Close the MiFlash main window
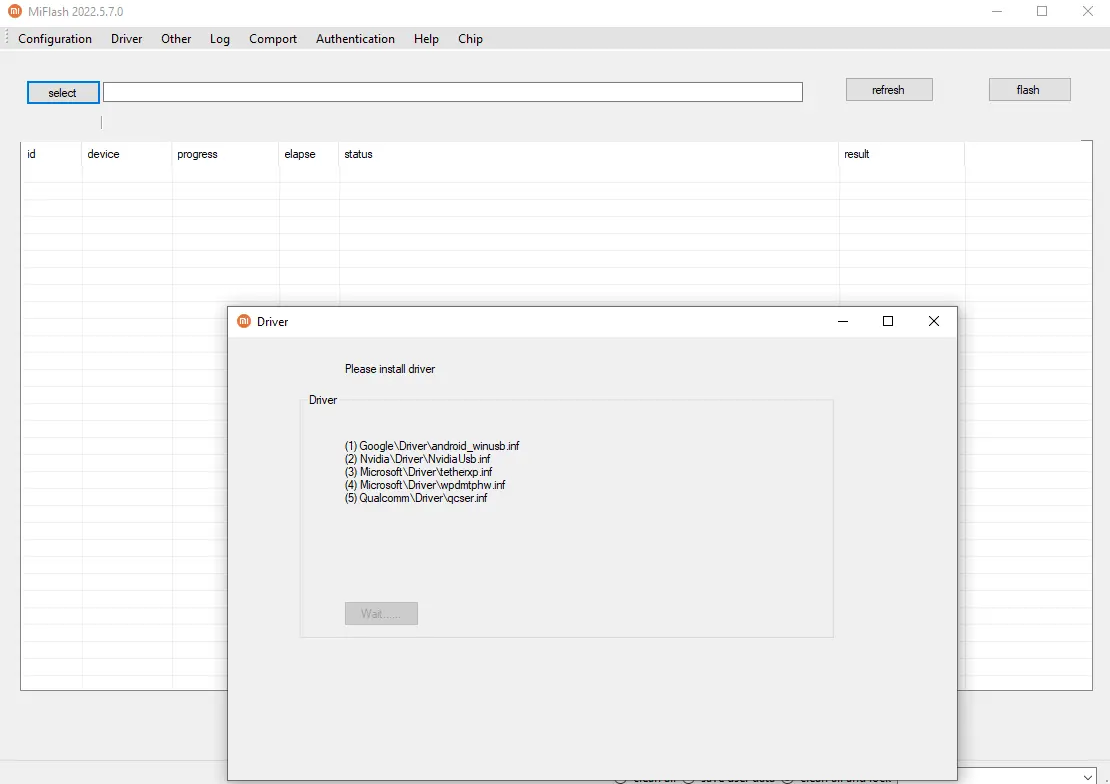 [x=1088, y=11]
